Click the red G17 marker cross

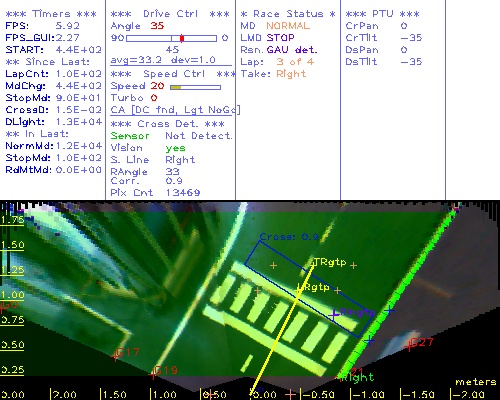point(116,356)
